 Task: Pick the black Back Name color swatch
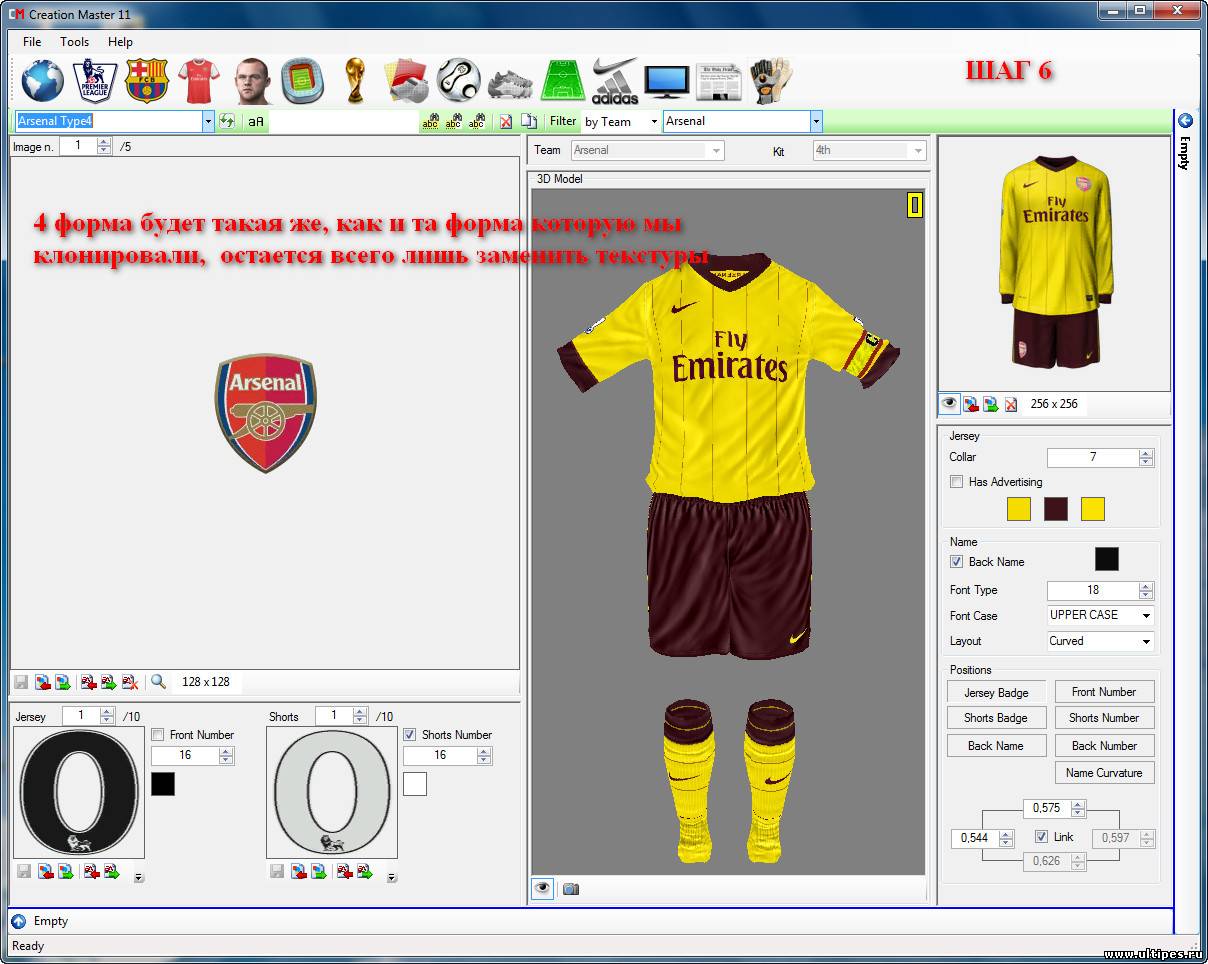pyautogui.click(x=1106, y=559)
